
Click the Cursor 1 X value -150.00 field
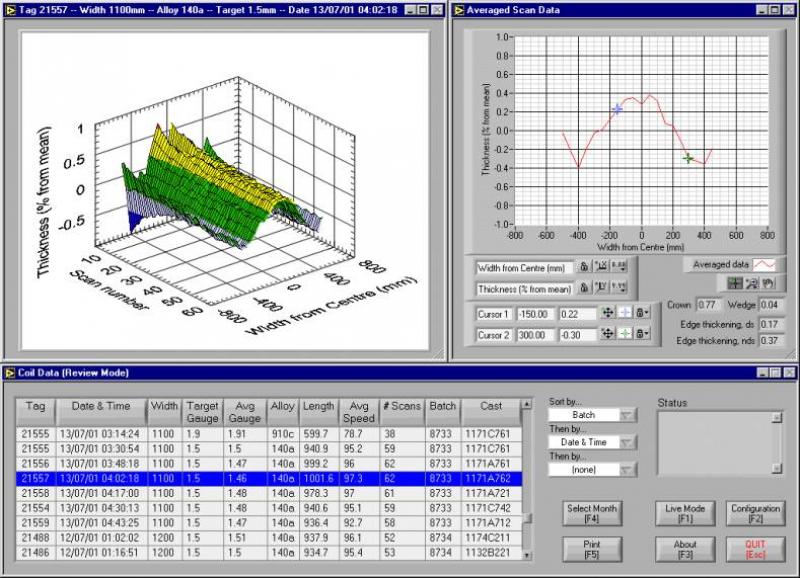coord(535,314)
